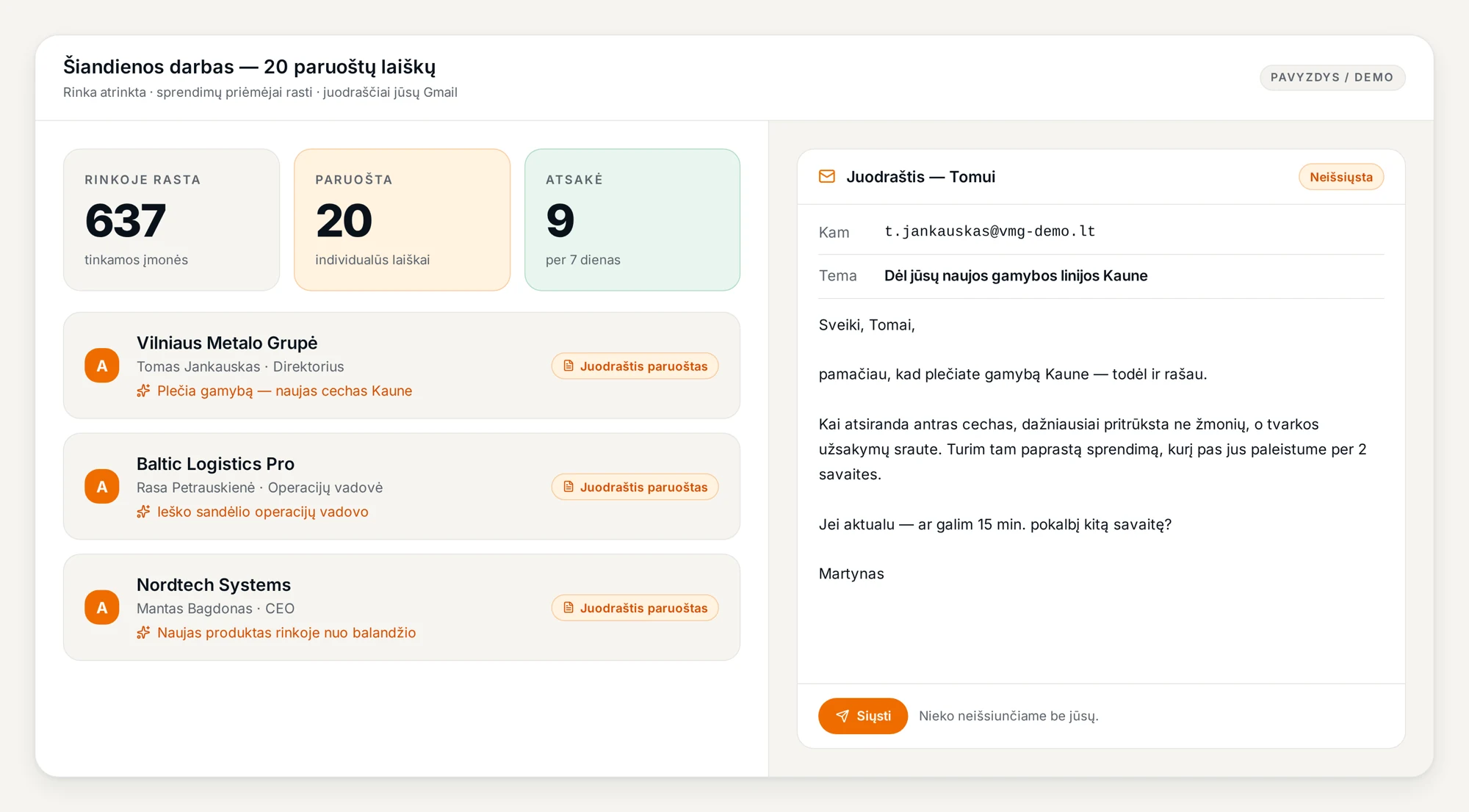Click the heading Šiandienos darbas — 20 paruoštų laiškų
The image size is (1469, 812).
tap(249, 67)
